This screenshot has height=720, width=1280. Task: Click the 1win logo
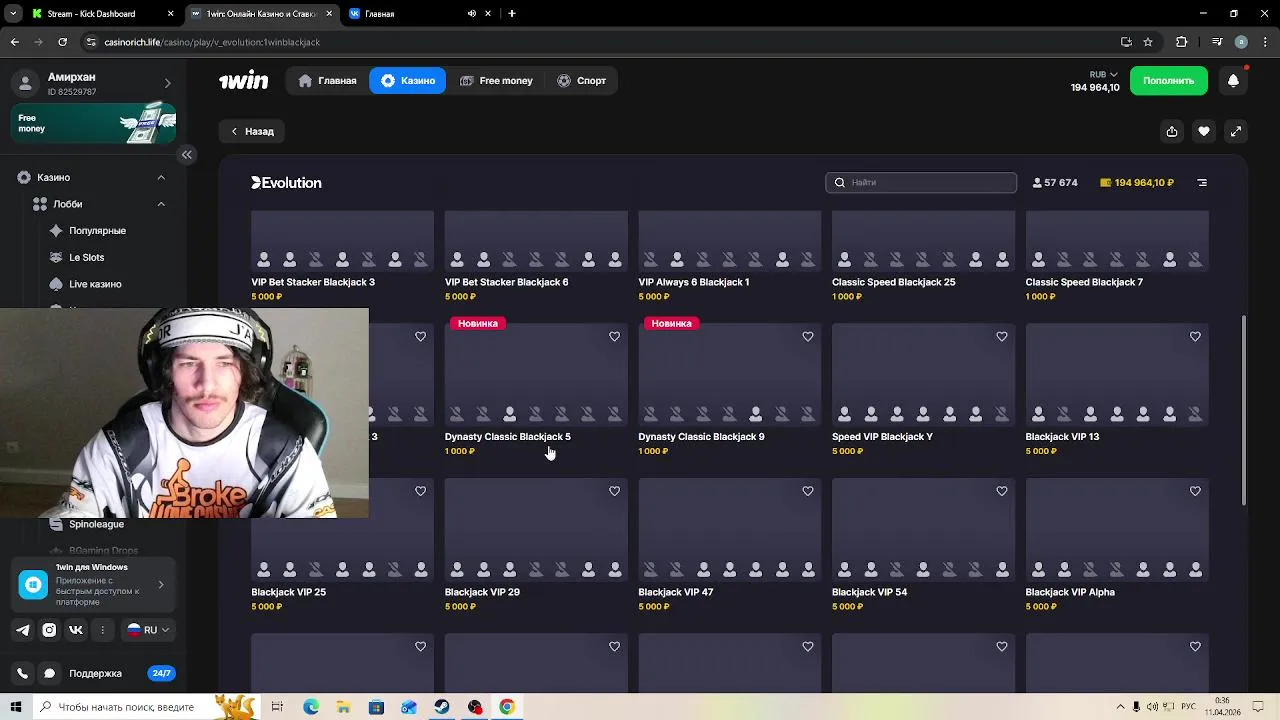(244, 80)
